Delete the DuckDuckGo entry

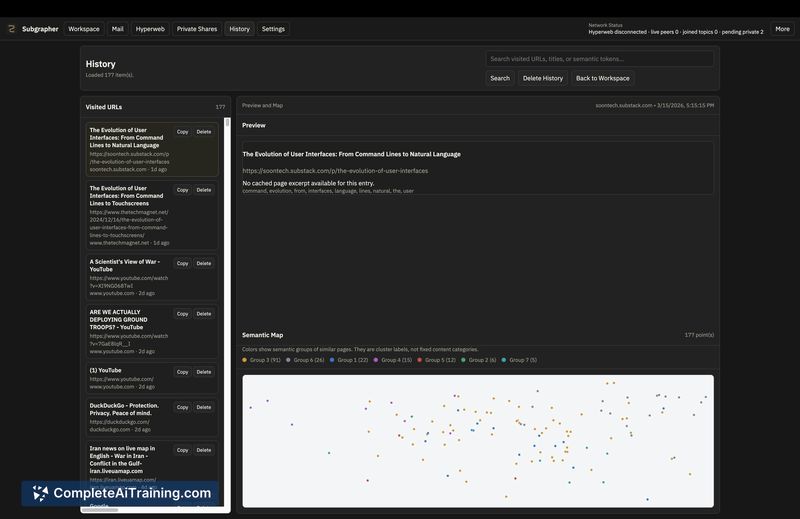[x=204, y=407]
